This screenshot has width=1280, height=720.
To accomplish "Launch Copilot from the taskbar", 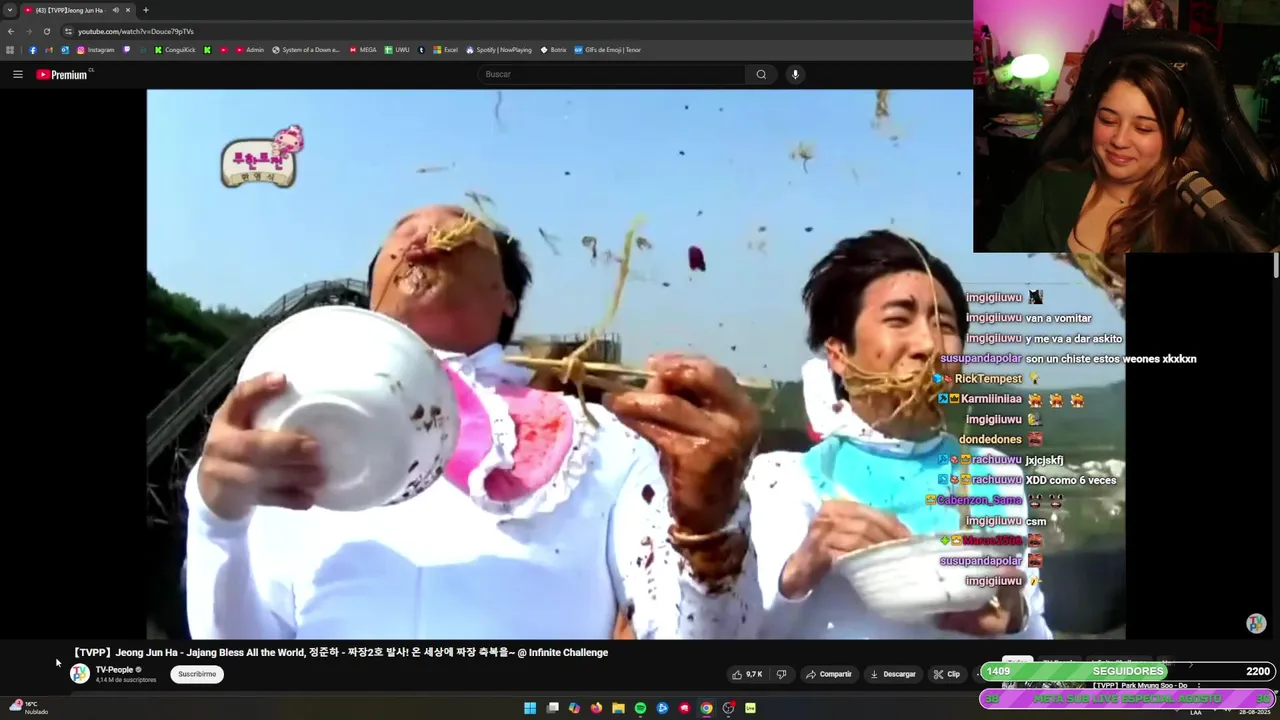I will (574, 708).
